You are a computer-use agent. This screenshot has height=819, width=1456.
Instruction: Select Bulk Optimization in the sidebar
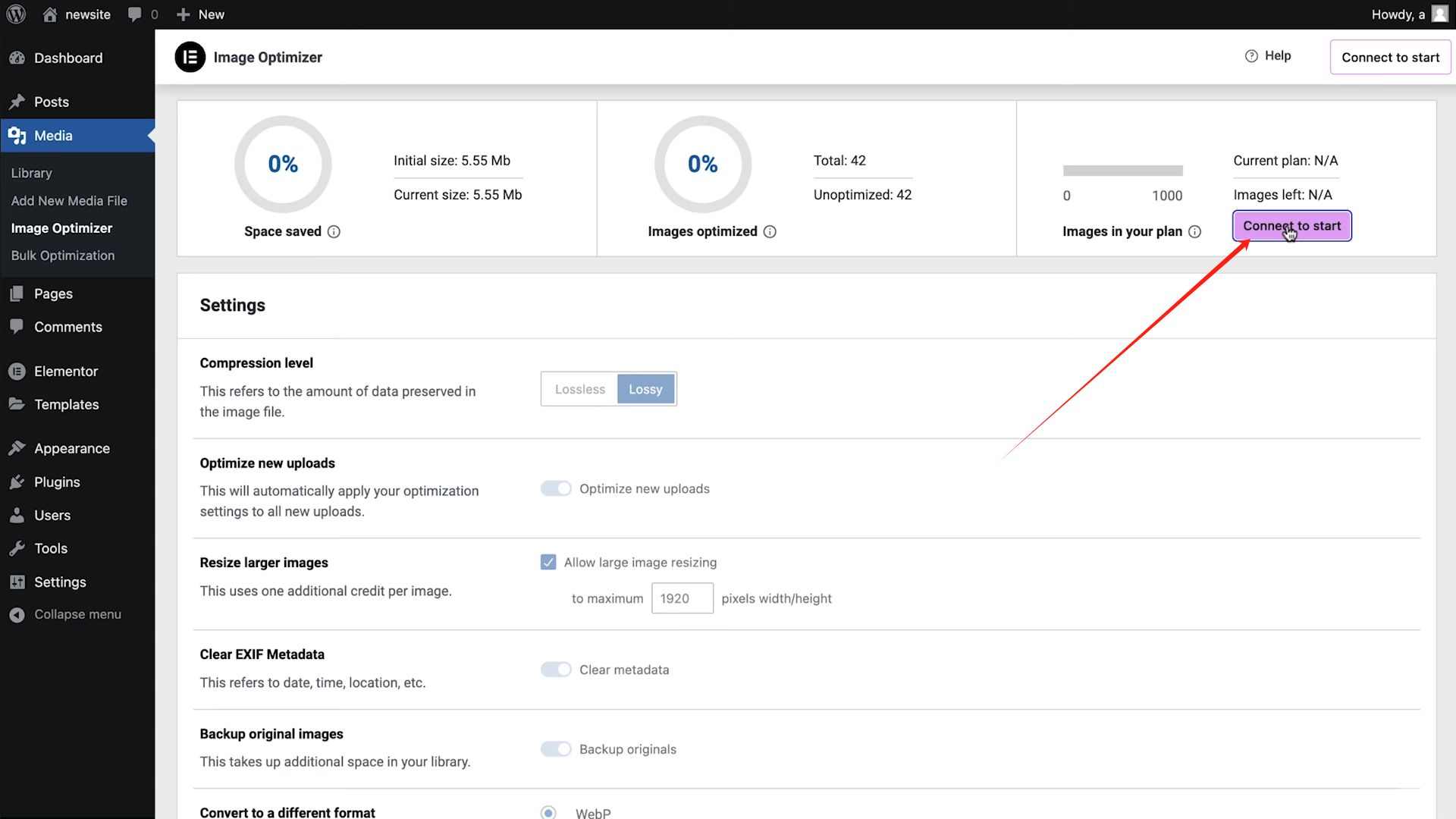tap(63, 256)
